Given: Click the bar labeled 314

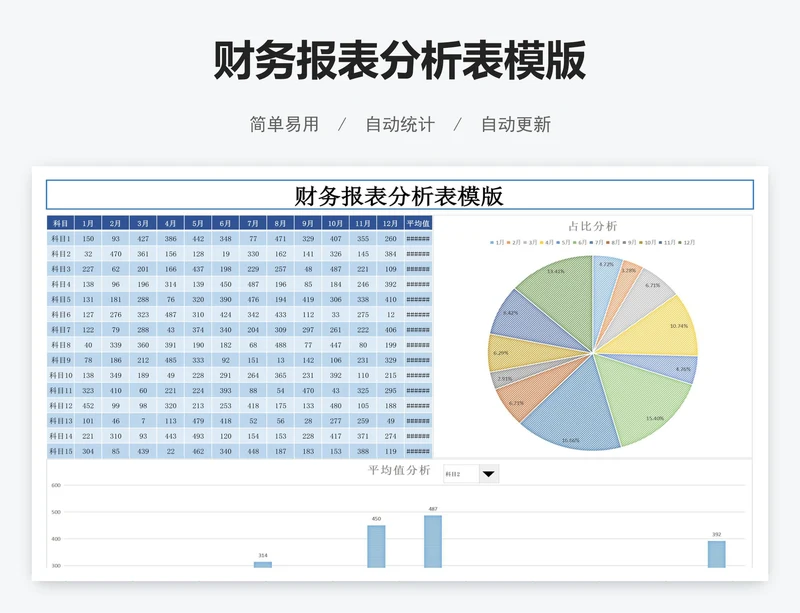Looking at the screenshot, I should tap(263, 564).
